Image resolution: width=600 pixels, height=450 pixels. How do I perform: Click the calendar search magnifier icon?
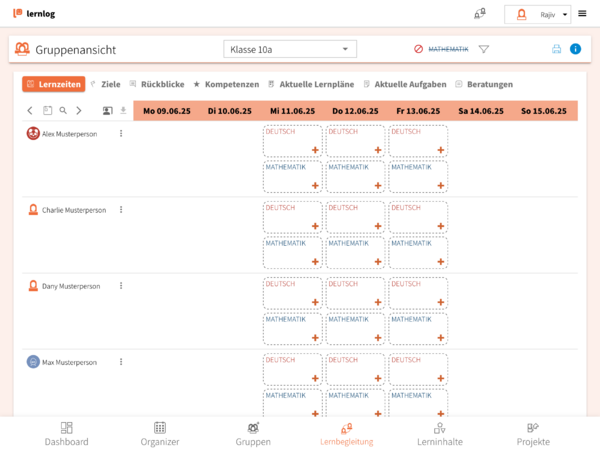coord(62,111)
